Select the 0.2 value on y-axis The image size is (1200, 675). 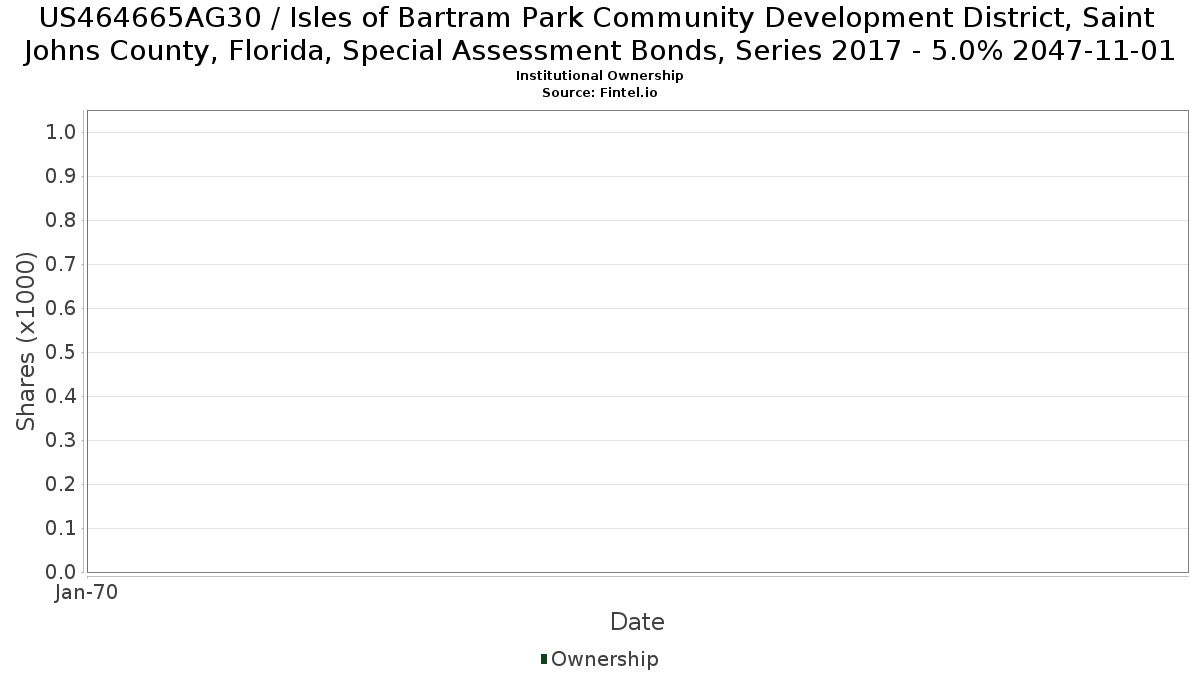point(61,485)
